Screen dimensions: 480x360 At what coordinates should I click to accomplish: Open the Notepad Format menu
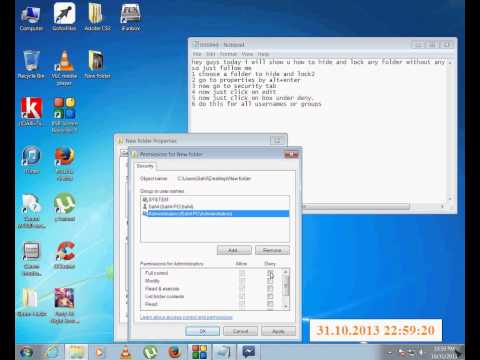click(228, 54)
